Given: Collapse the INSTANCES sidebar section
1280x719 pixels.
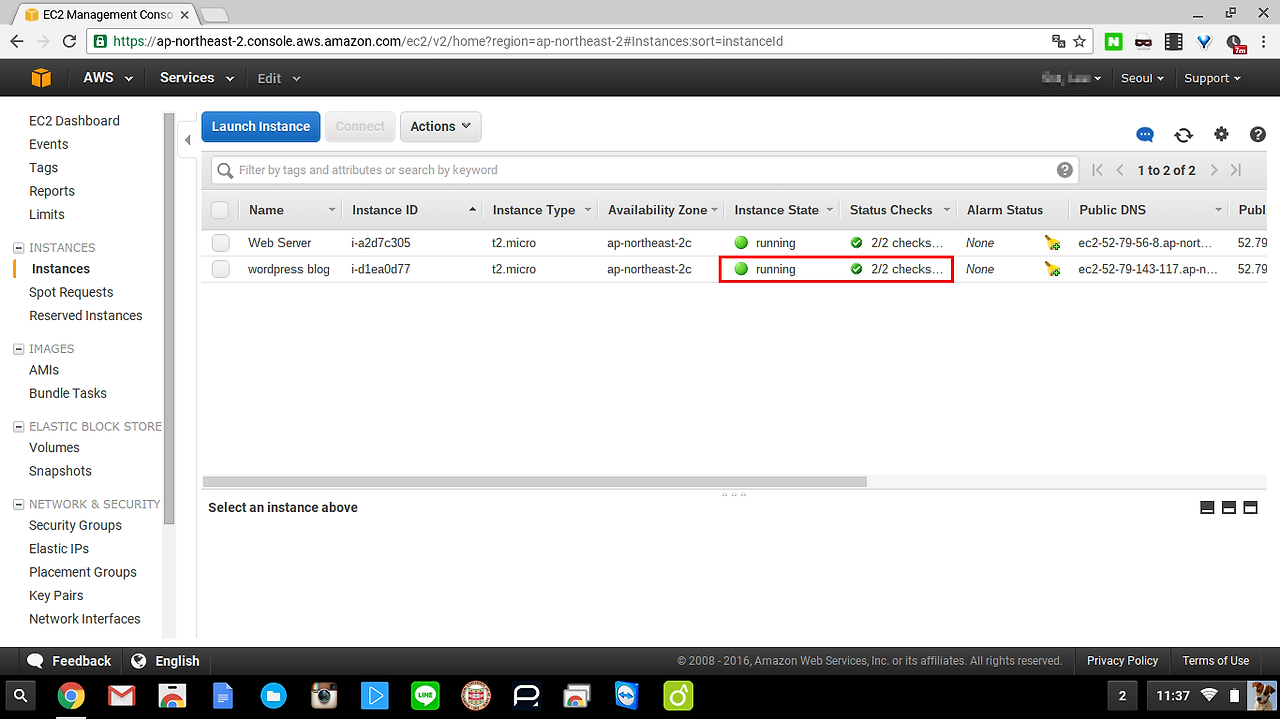Looking at the screenshot, I should [18, 248].
